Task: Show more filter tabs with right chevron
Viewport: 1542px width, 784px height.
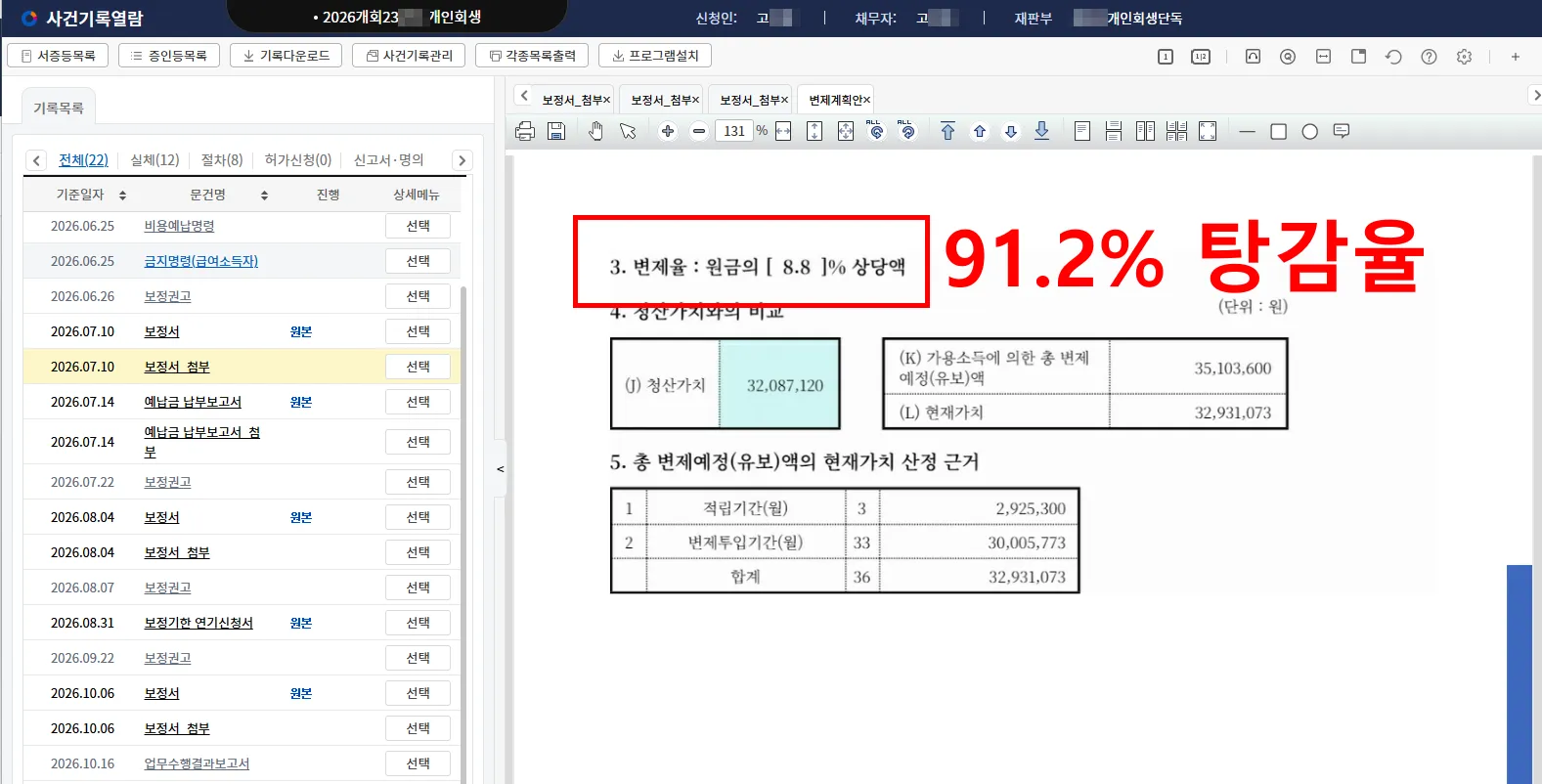Action: [462, 160]
